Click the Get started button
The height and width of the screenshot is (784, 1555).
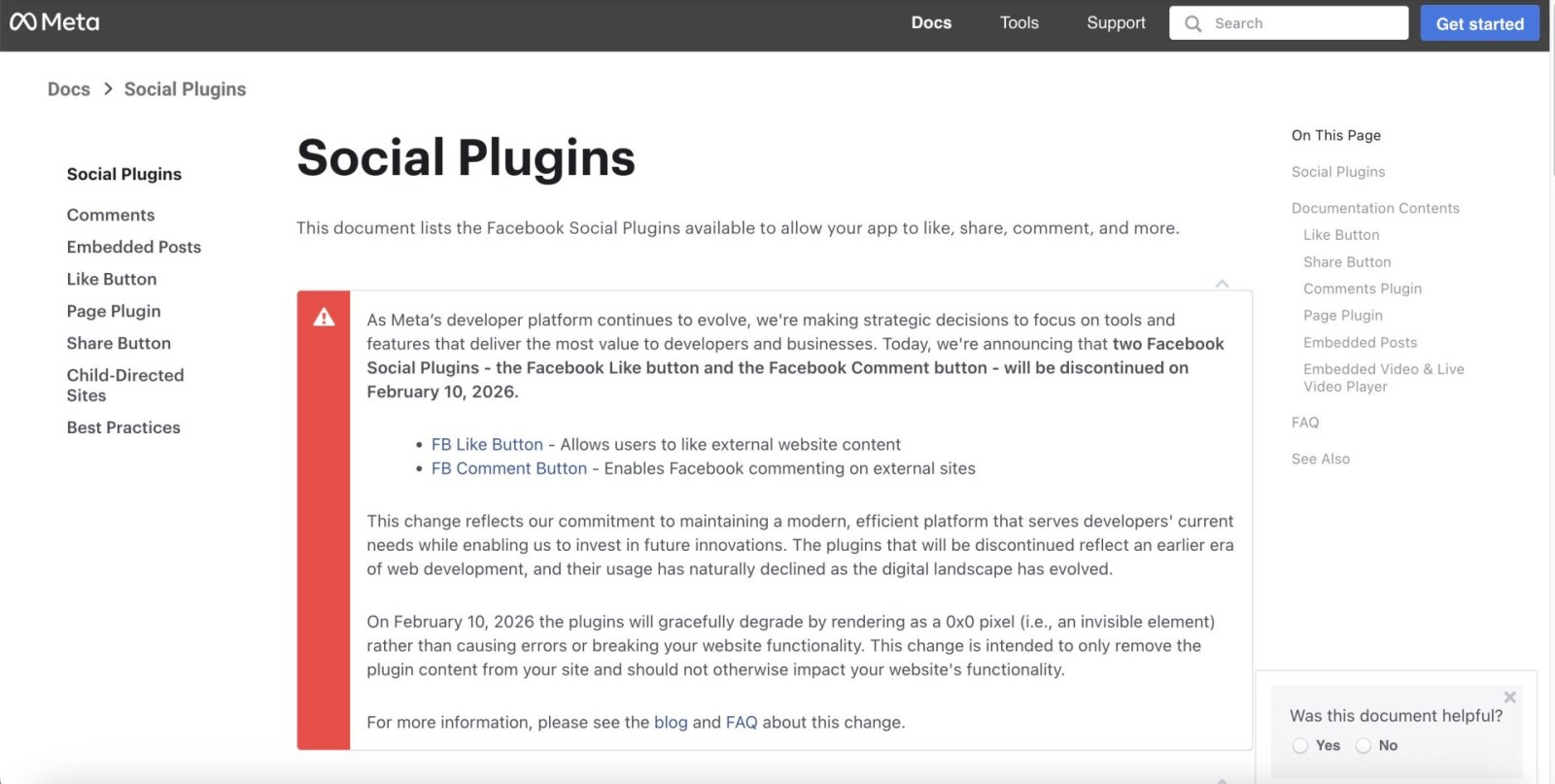pyautogui.click(x=1479, y=23)
